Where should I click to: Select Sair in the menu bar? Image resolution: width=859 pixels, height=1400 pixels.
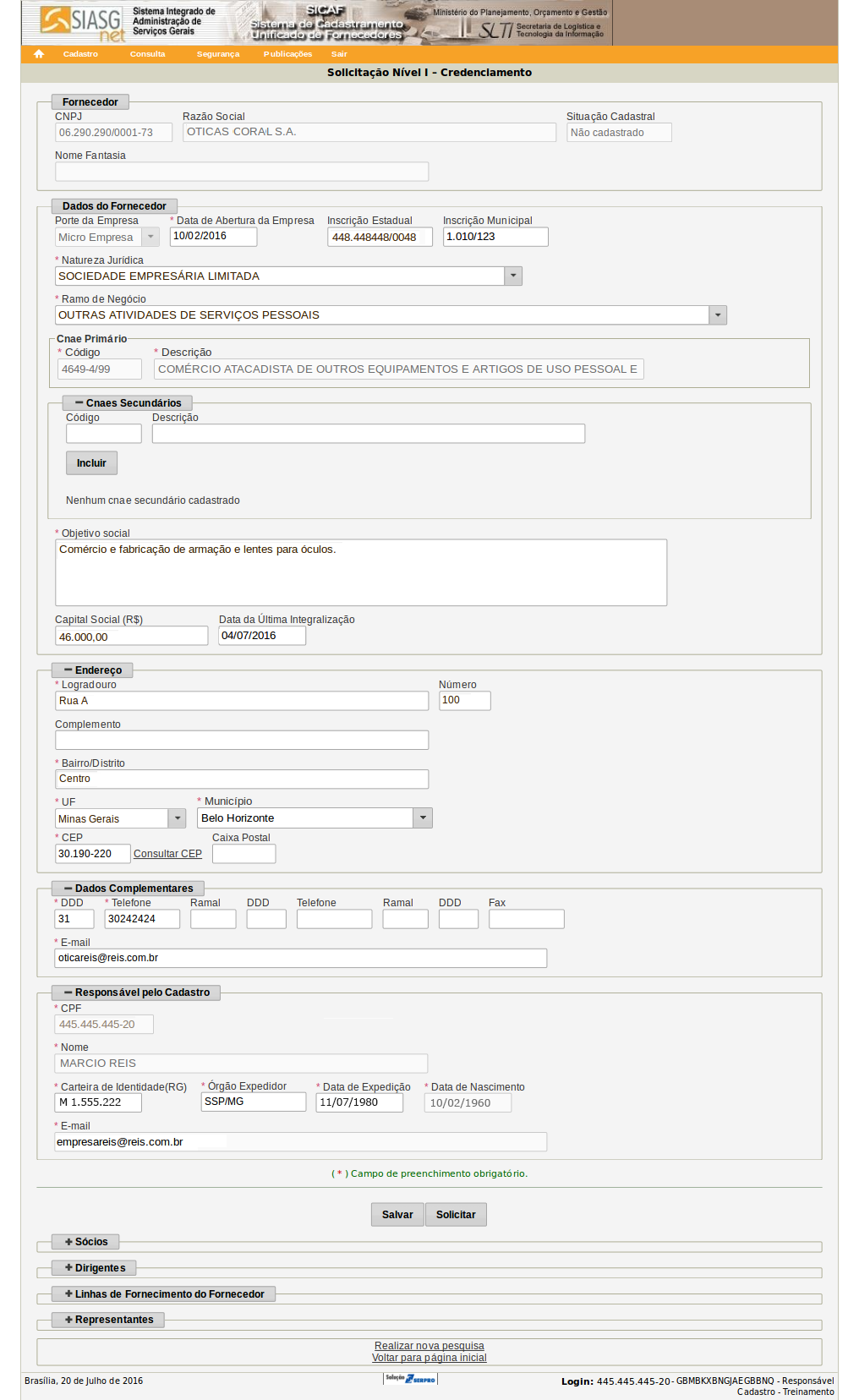[x=339, y=54]
